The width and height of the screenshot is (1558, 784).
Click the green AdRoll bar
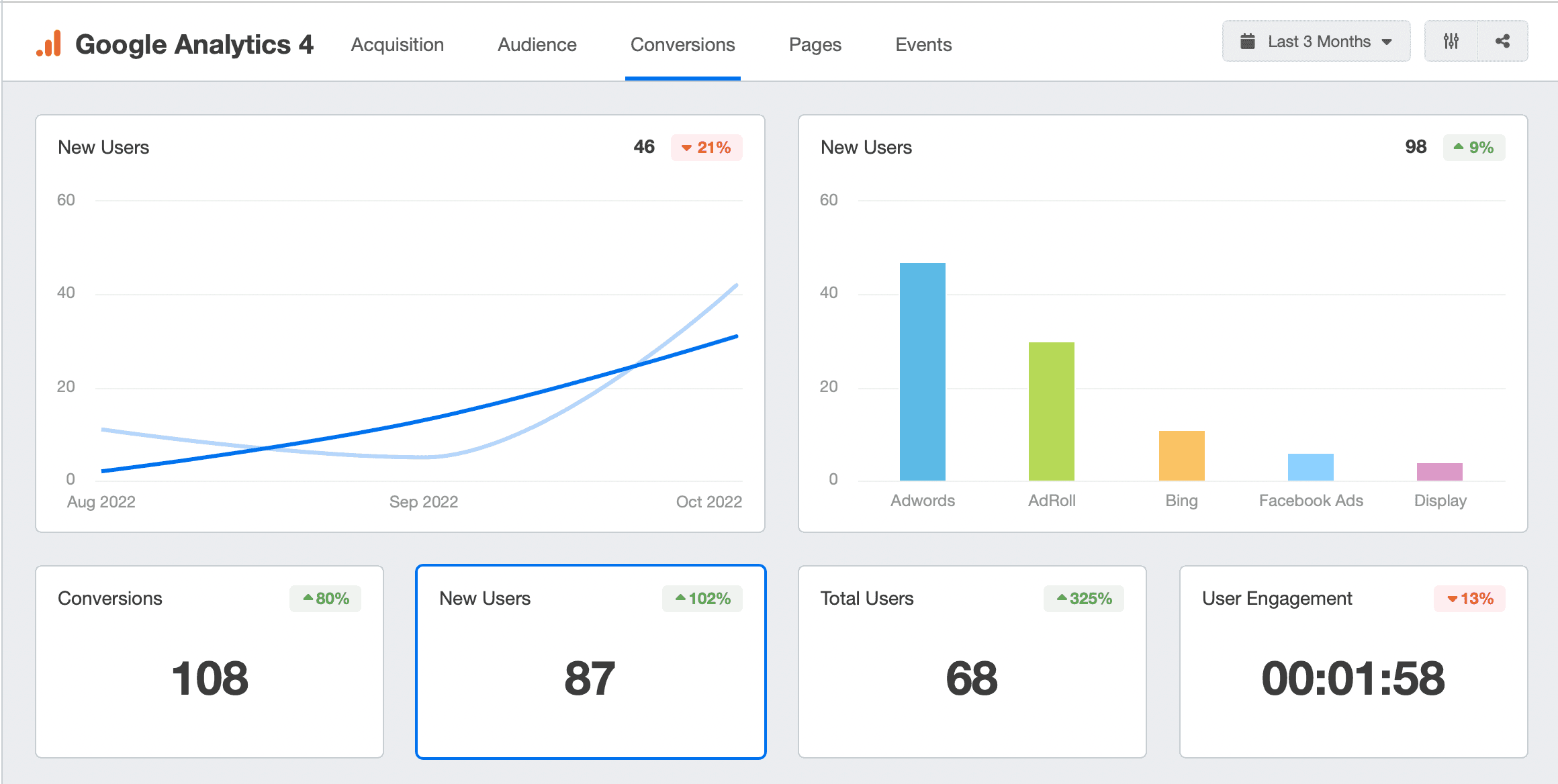pyautogui.click(x=1051, y=411)
